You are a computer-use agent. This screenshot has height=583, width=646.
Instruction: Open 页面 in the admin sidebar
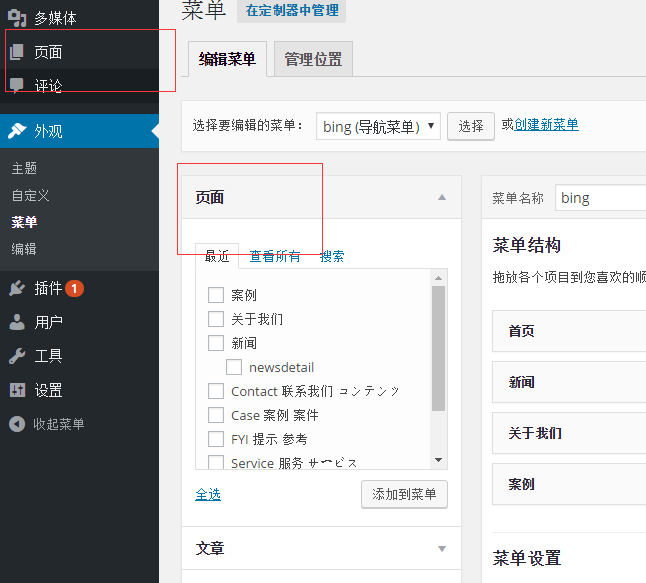[x=79, y=52]
